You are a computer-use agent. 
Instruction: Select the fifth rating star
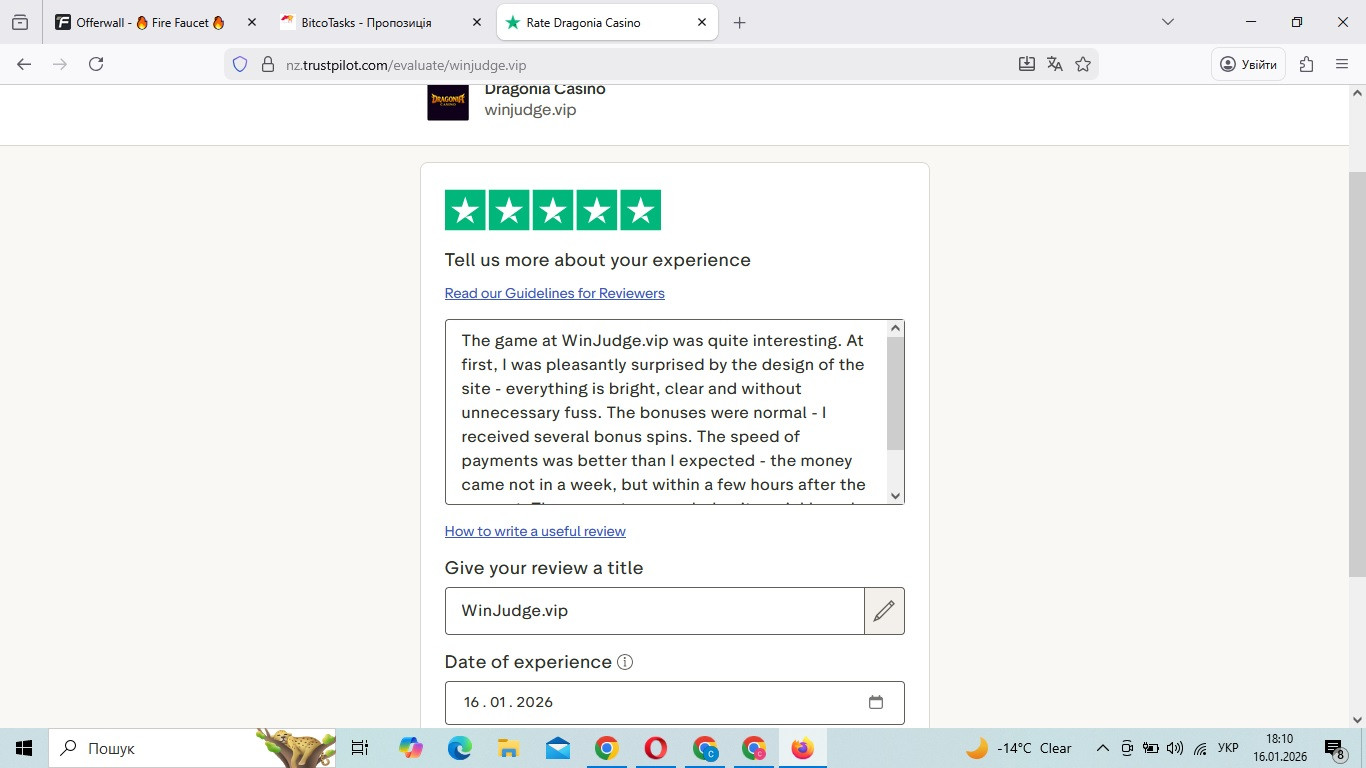[641, 210]
